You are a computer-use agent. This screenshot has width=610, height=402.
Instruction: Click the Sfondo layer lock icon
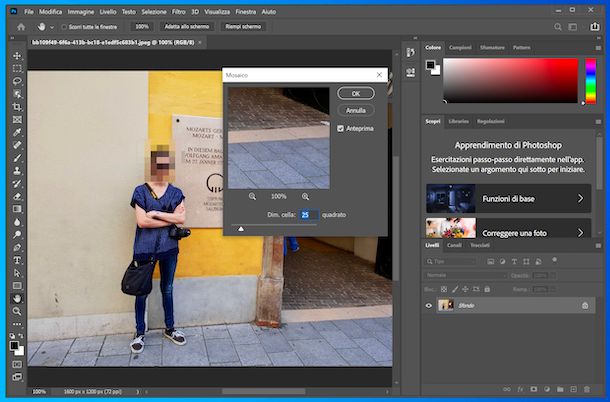[x=585, y=306]
